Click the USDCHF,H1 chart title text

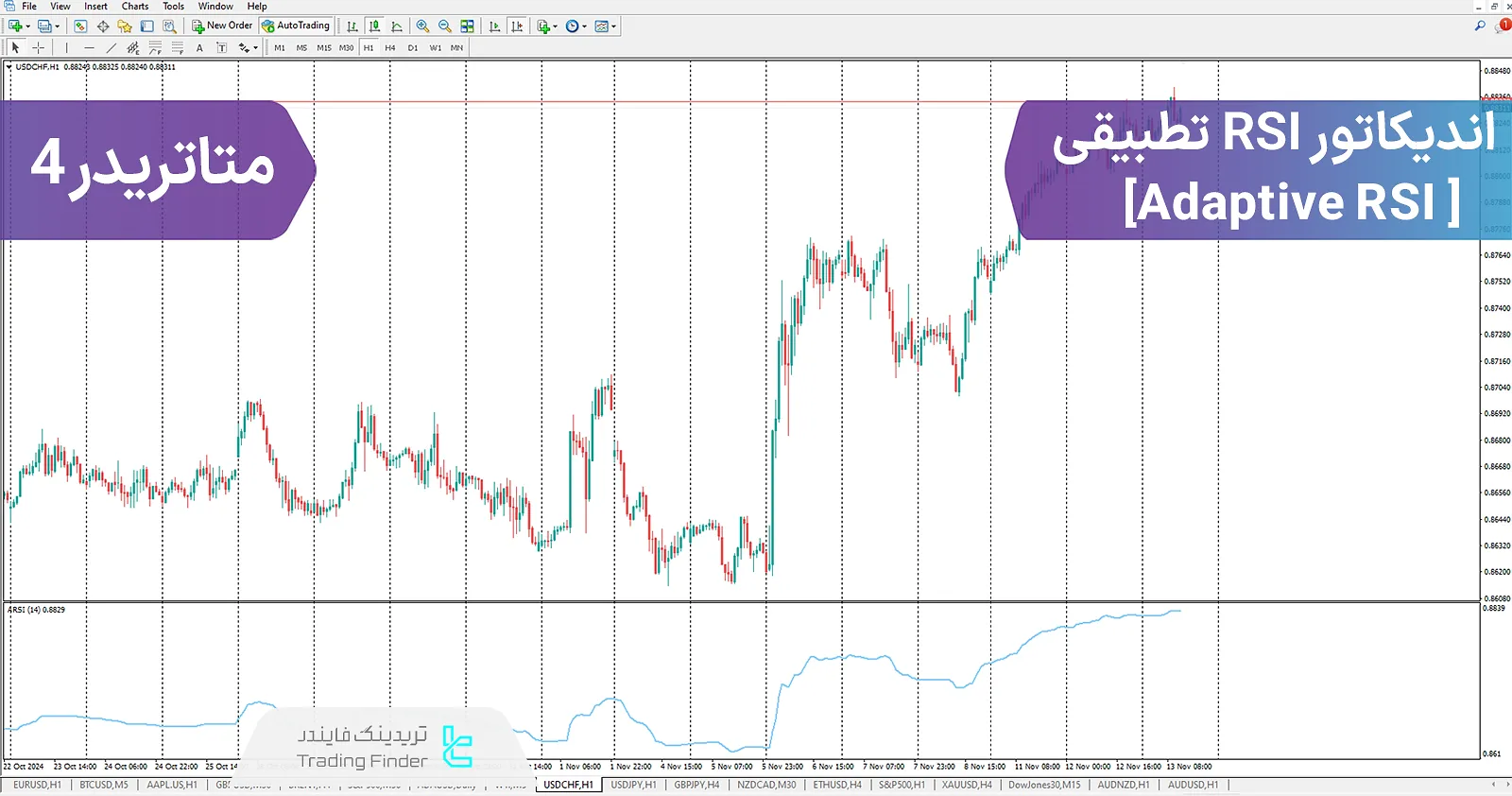coord(37,67)
